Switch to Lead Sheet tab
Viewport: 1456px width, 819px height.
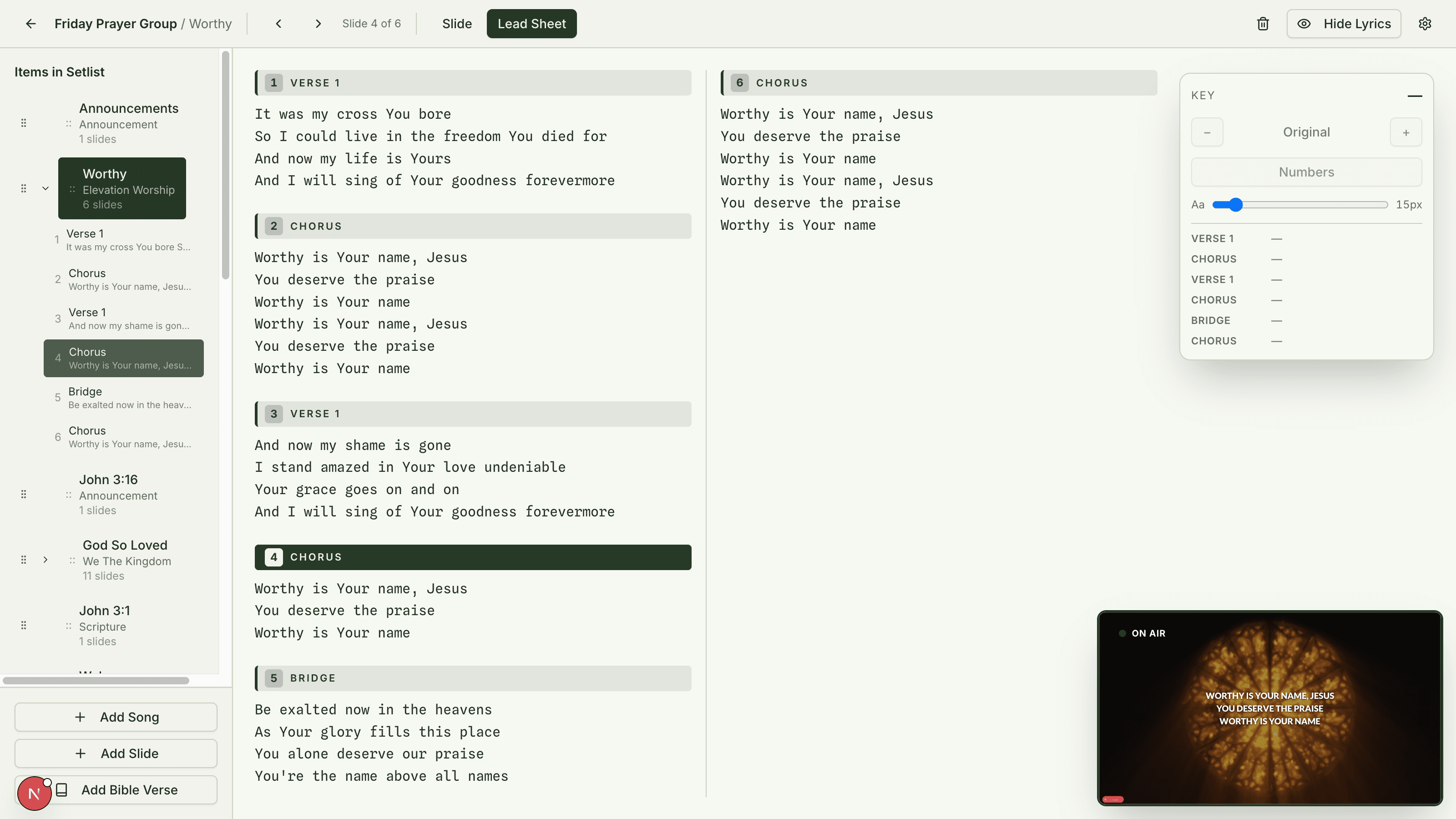531,24
